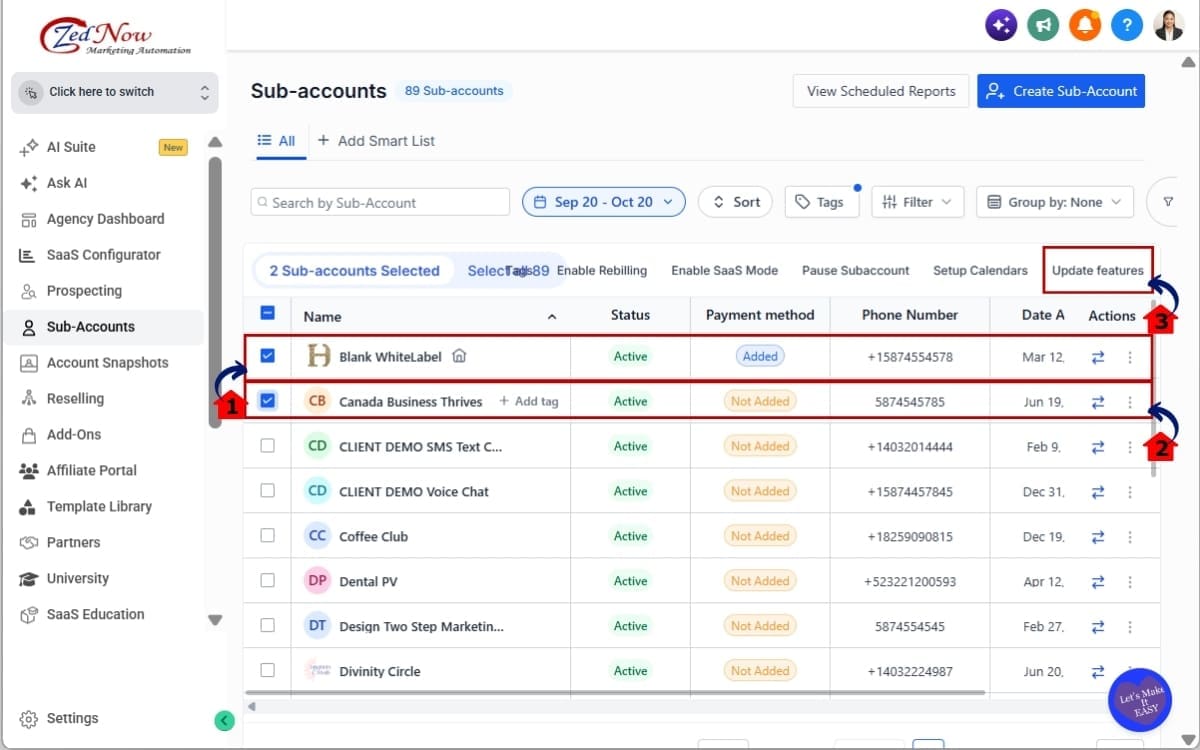
Task: Click Add Smart List tab
Action: point(376,141)
